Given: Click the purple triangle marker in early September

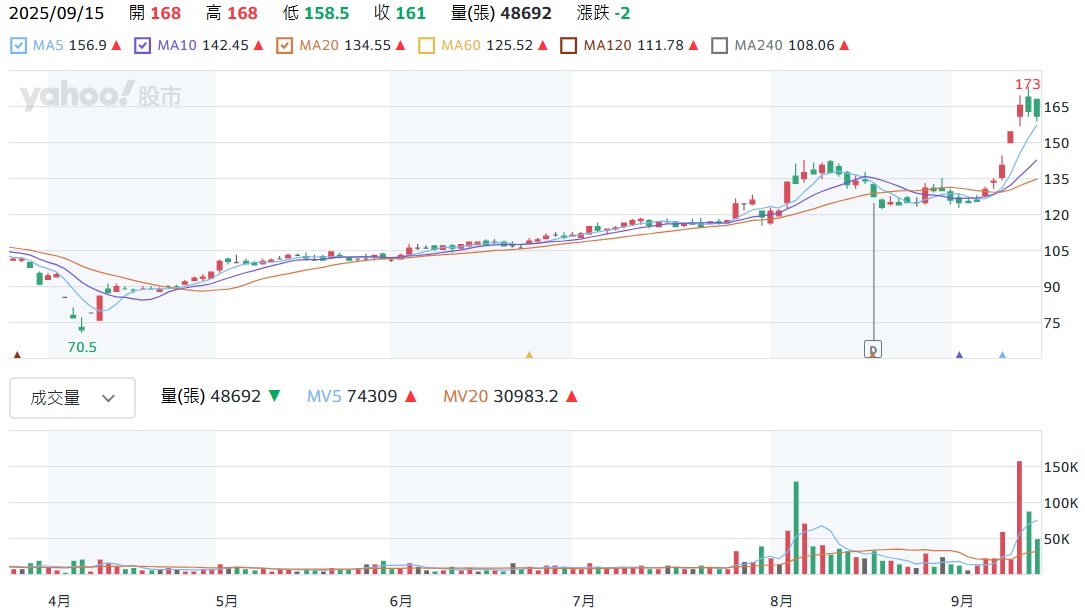Looking at the screenshot, I should 959,354.
